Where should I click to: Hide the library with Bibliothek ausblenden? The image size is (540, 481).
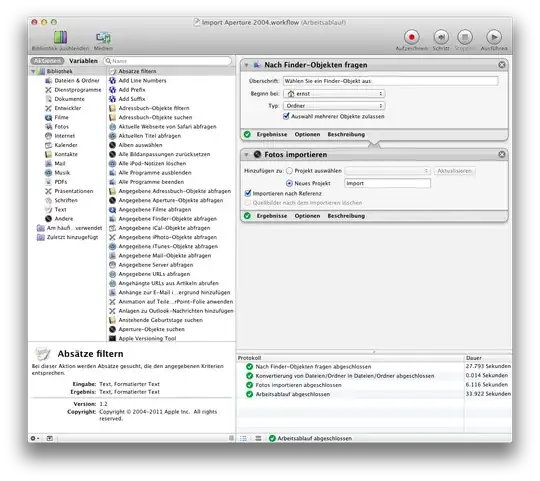pos(60,41)
